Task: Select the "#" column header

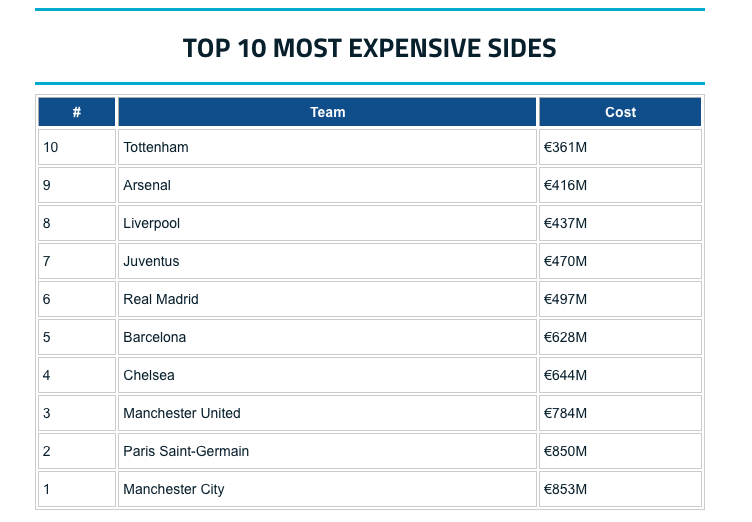Action: [x=77, y=112]
